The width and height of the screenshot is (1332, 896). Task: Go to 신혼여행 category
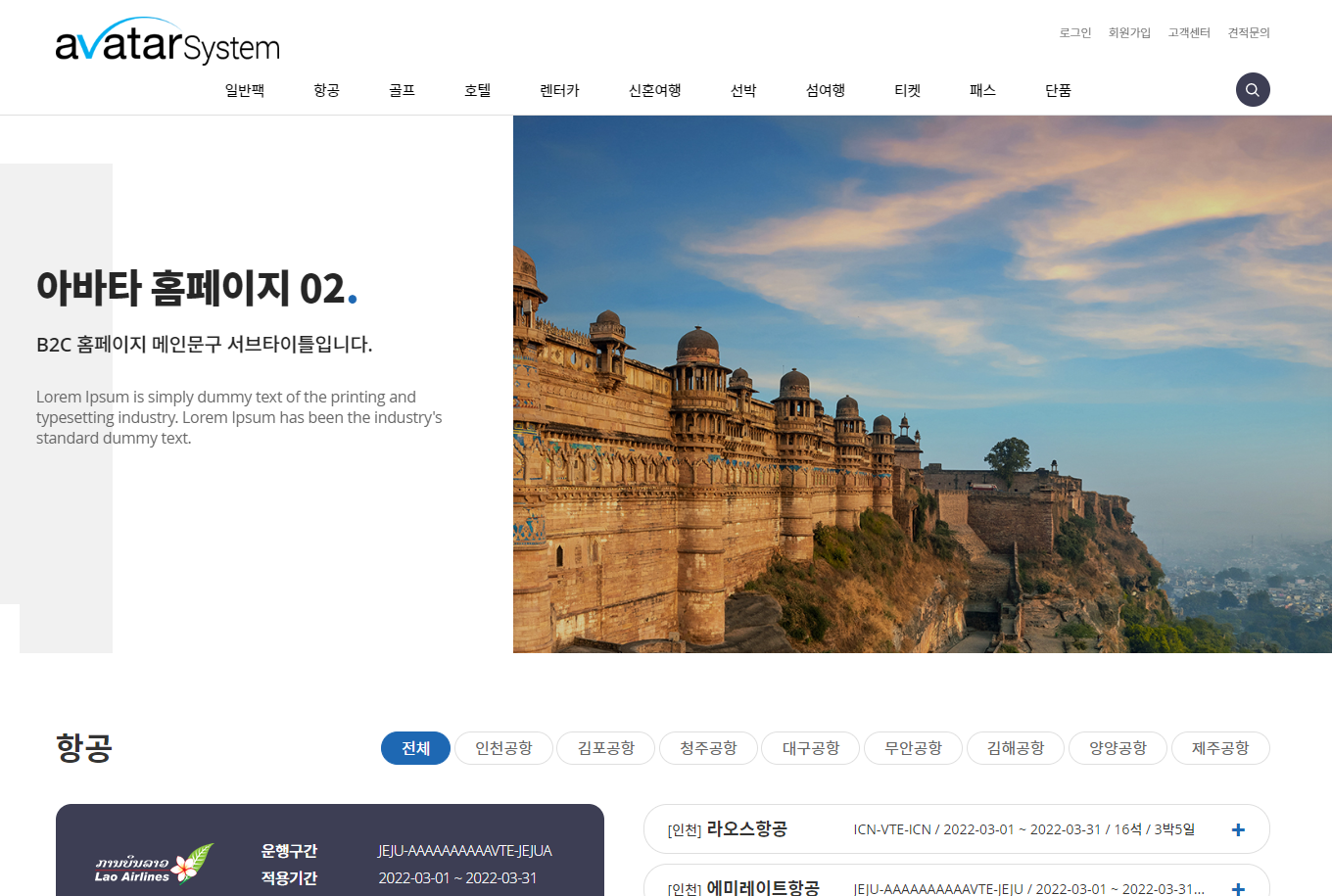[x=654, y=90]
